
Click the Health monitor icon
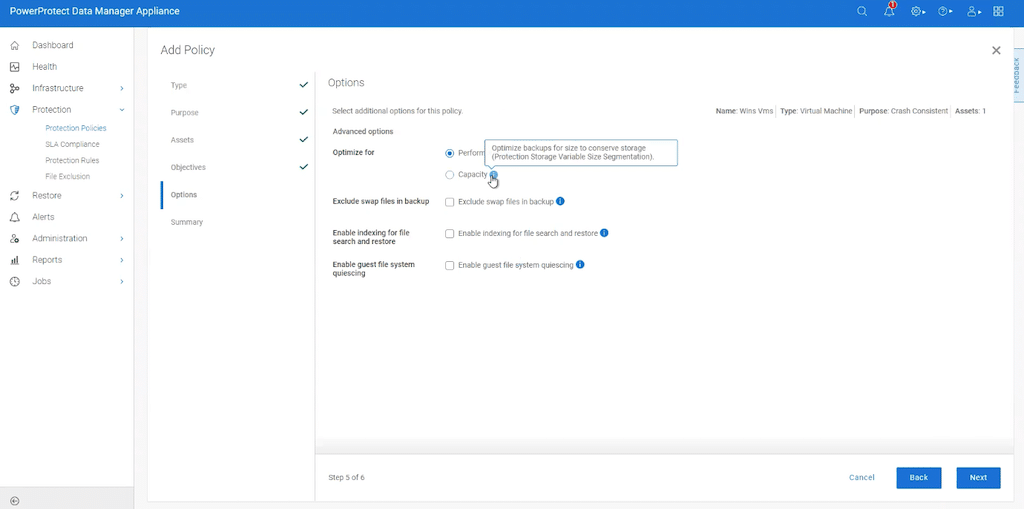(x=15, y=67)
